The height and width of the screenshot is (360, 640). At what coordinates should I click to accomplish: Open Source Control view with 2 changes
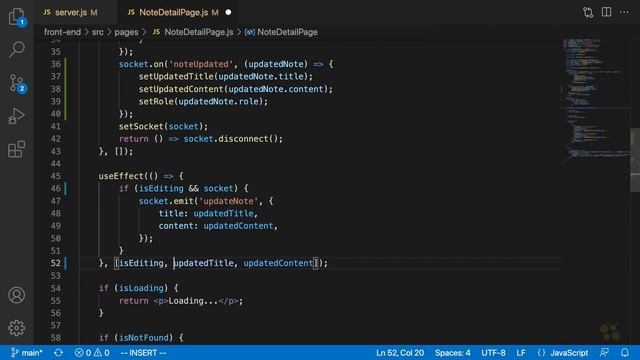(17, 83)
